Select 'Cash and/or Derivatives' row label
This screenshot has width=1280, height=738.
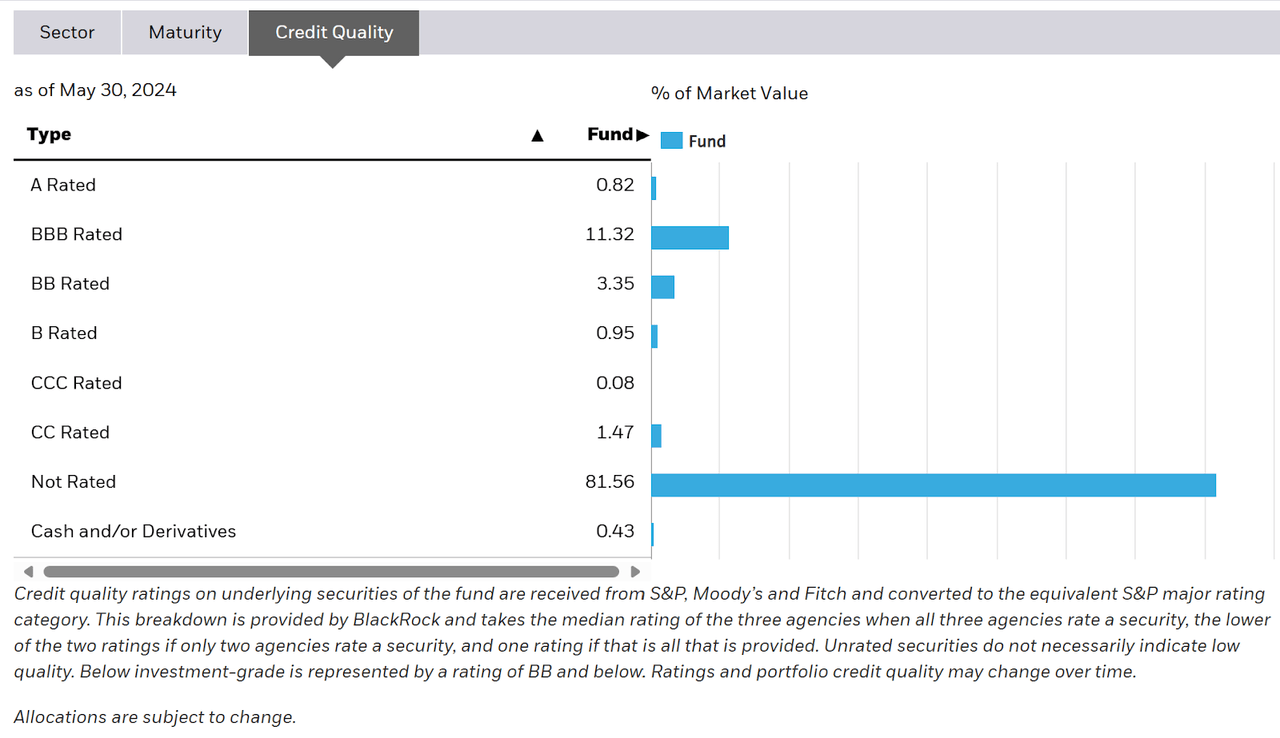point(133,531)
